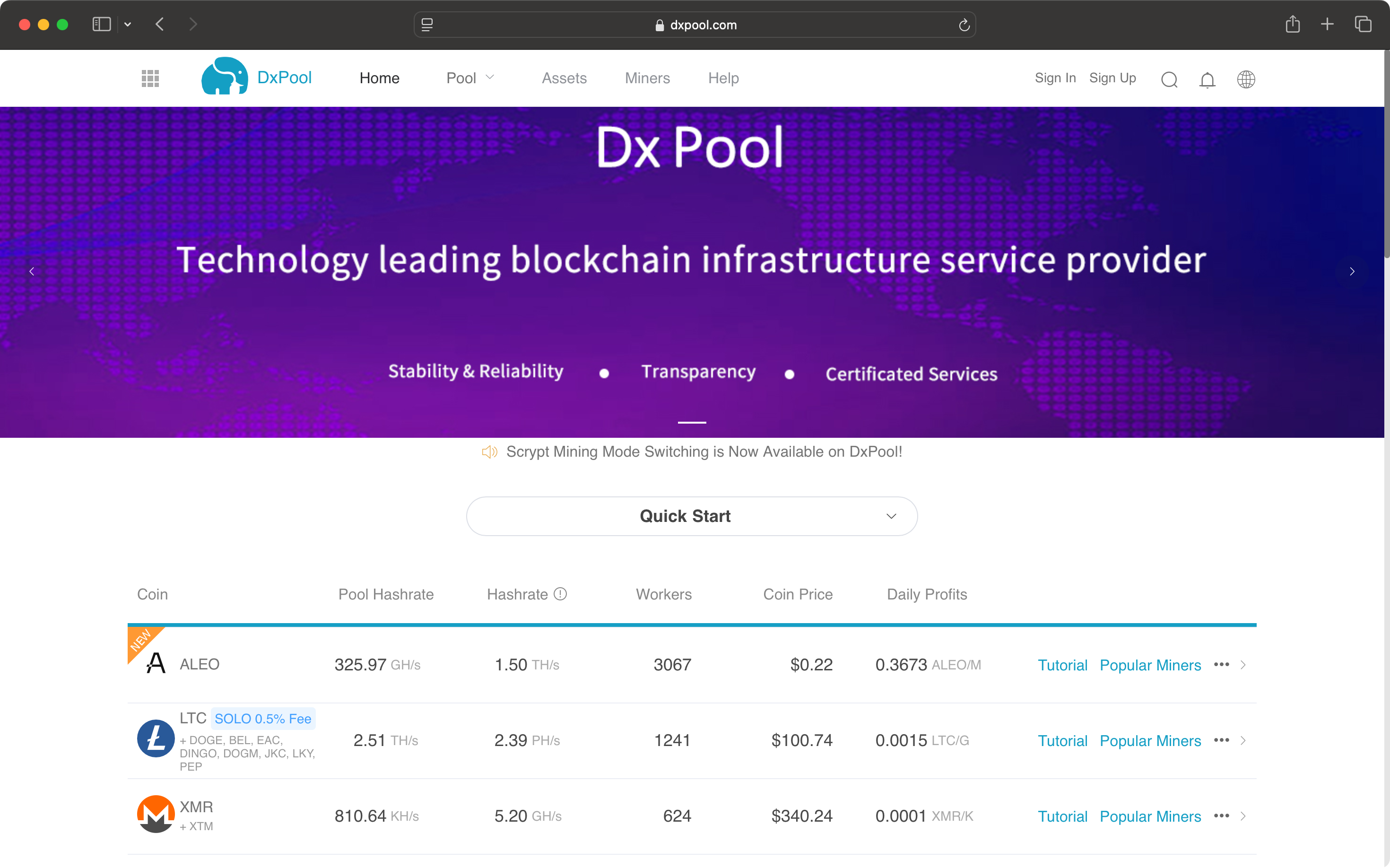The width and height of the screenshot is (1390, 868).
Task: Expand XMR row with right chevron
Action: tap(1243, 816)
